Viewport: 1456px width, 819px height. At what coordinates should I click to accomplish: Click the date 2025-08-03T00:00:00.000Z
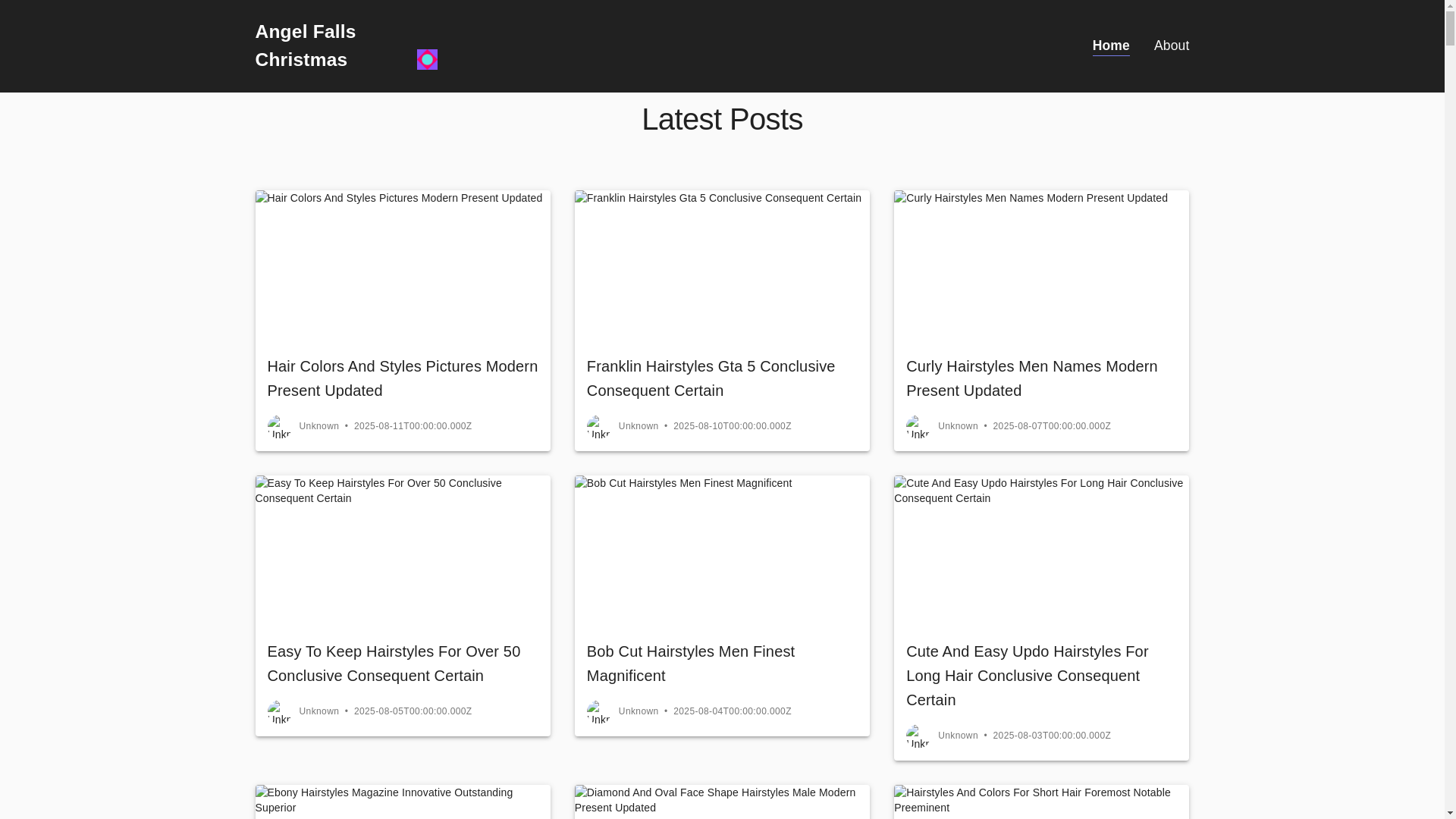pyautogui.click(x=1052, y=736)
